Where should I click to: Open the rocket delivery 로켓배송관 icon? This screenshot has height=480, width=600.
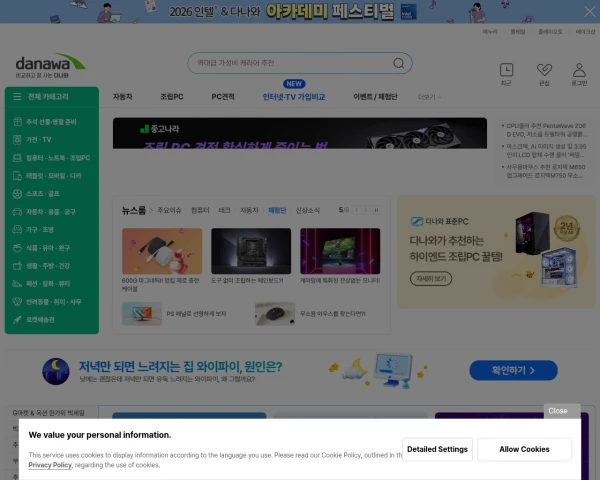(x=17, y=320)
